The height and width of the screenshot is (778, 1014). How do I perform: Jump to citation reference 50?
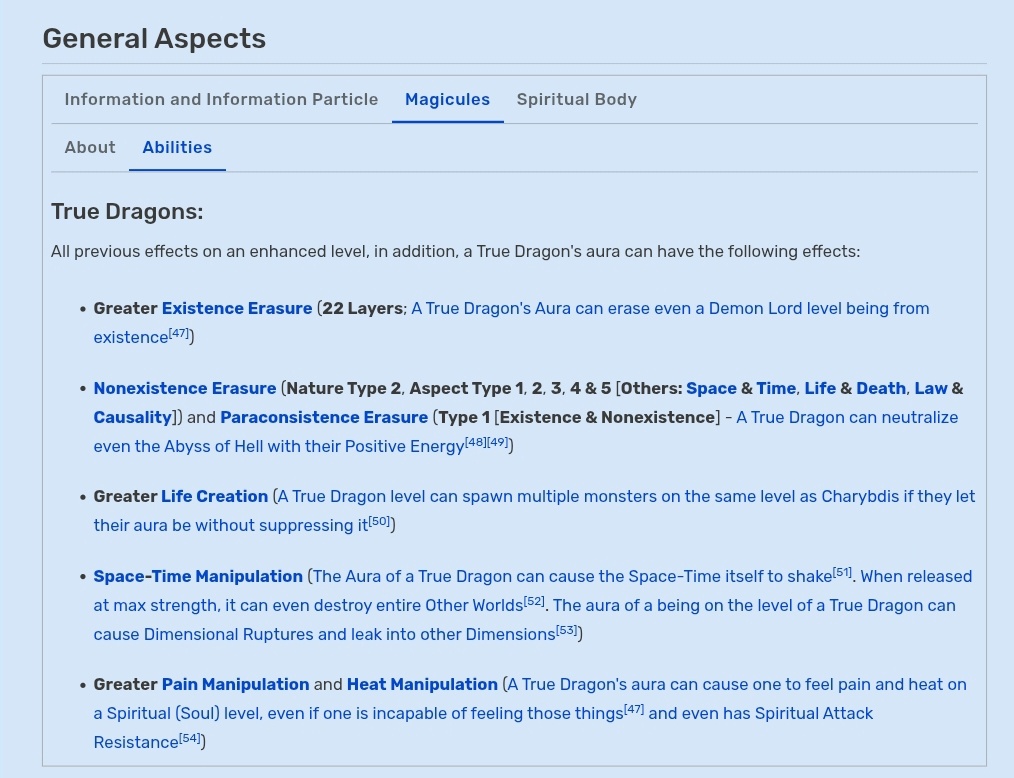380,521
